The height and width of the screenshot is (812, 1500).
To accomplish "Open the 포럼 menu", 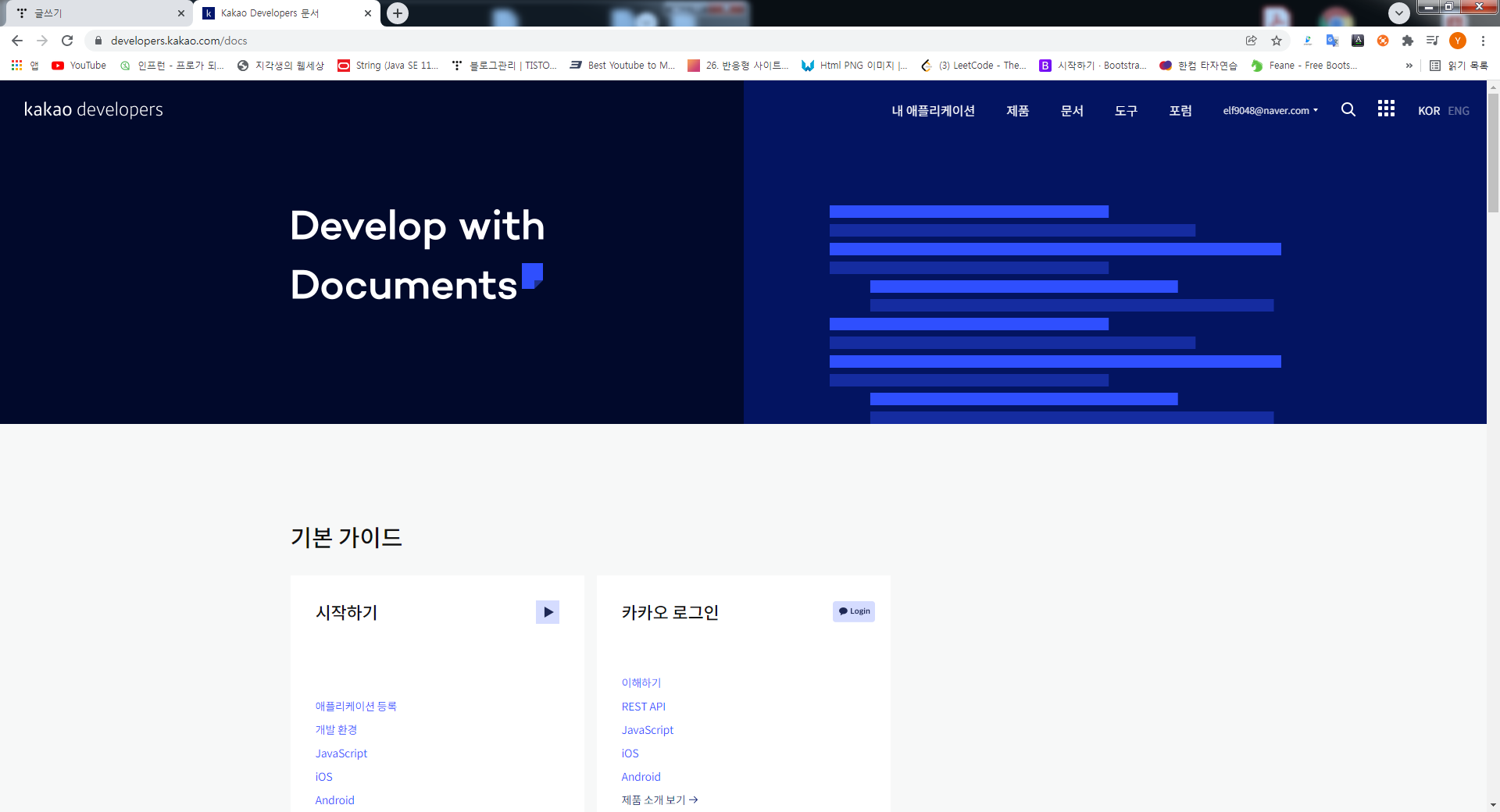I will (1180, 111).
